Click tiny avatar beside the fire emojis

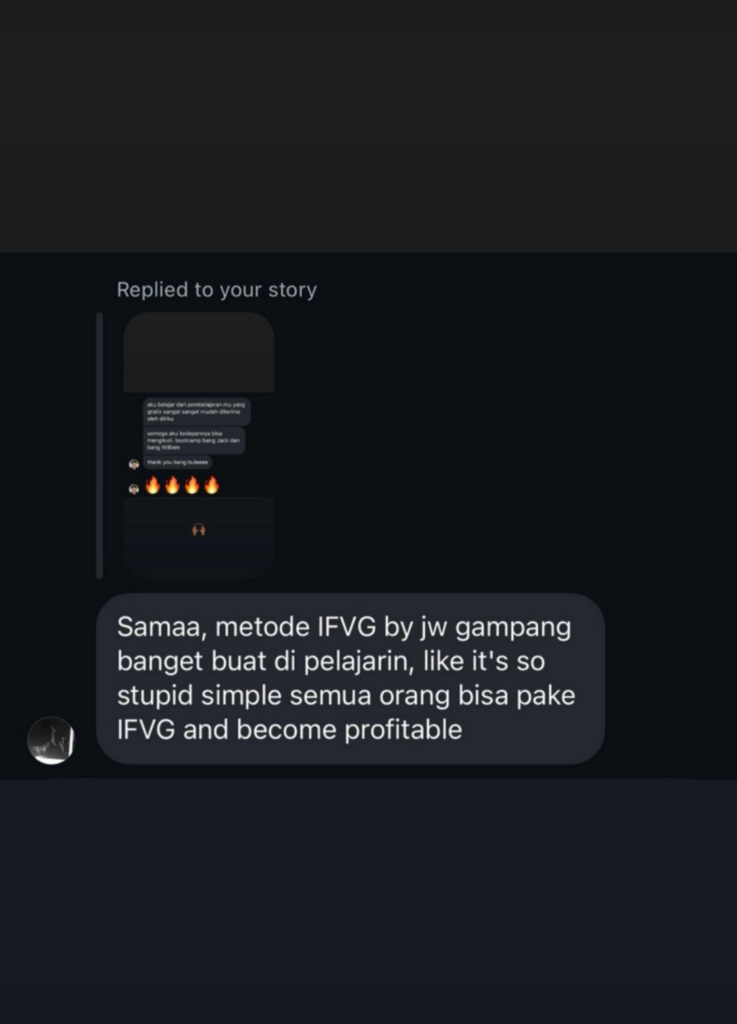[x=134, y=488]
